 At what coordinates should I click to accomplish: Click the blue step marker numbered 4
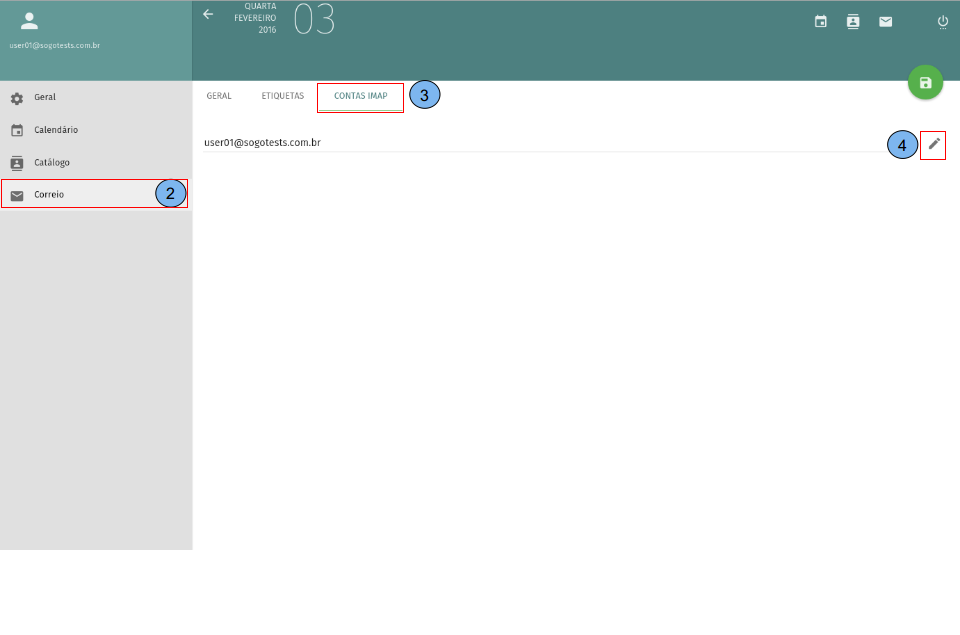click(x=902, y=145)
